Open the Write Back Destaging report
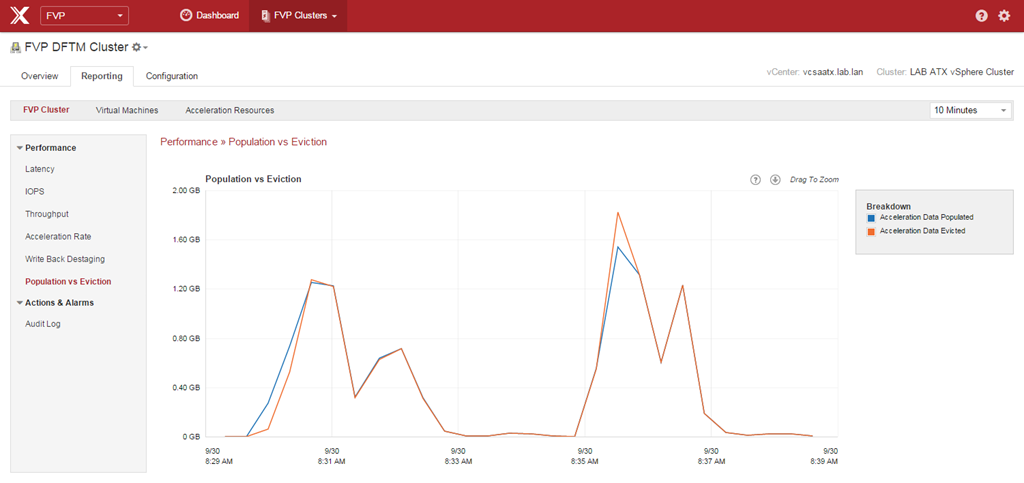The image size is (1024, 483). (65, 259)
